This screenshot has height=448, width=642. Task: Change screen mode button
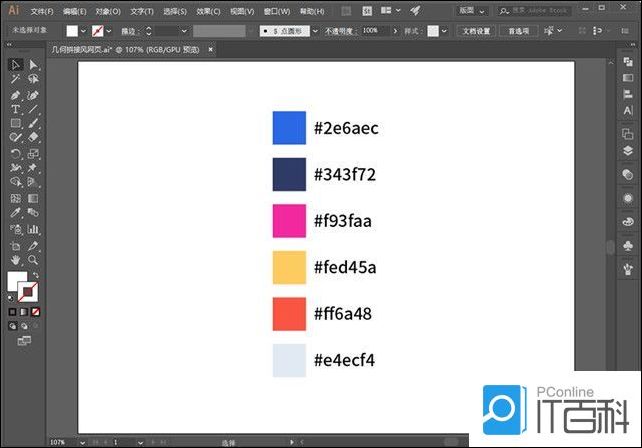pos(24,341)
